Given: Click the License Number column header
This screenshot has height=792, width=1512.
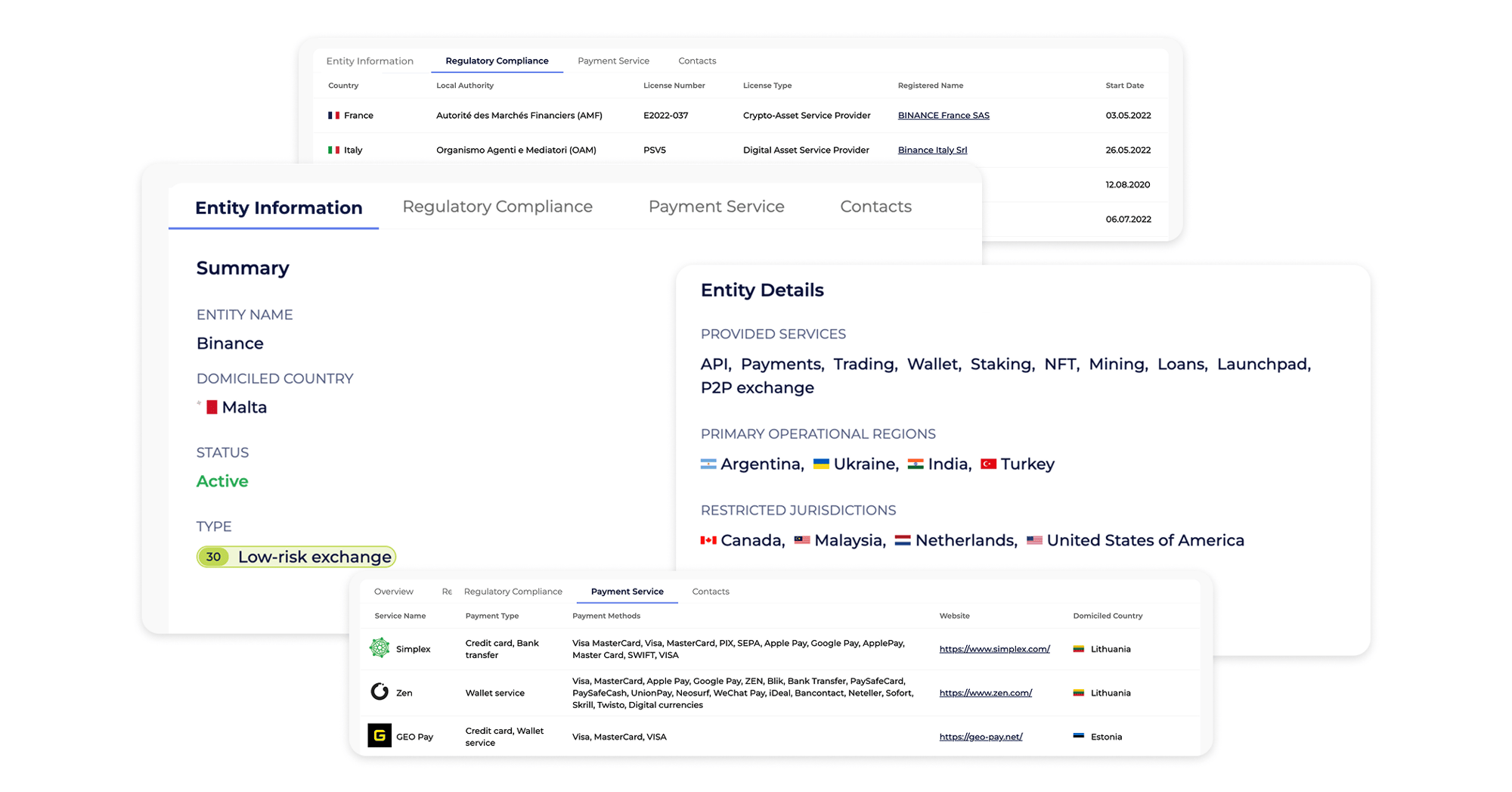Looking at the screenshot, I should pos(674,85).
